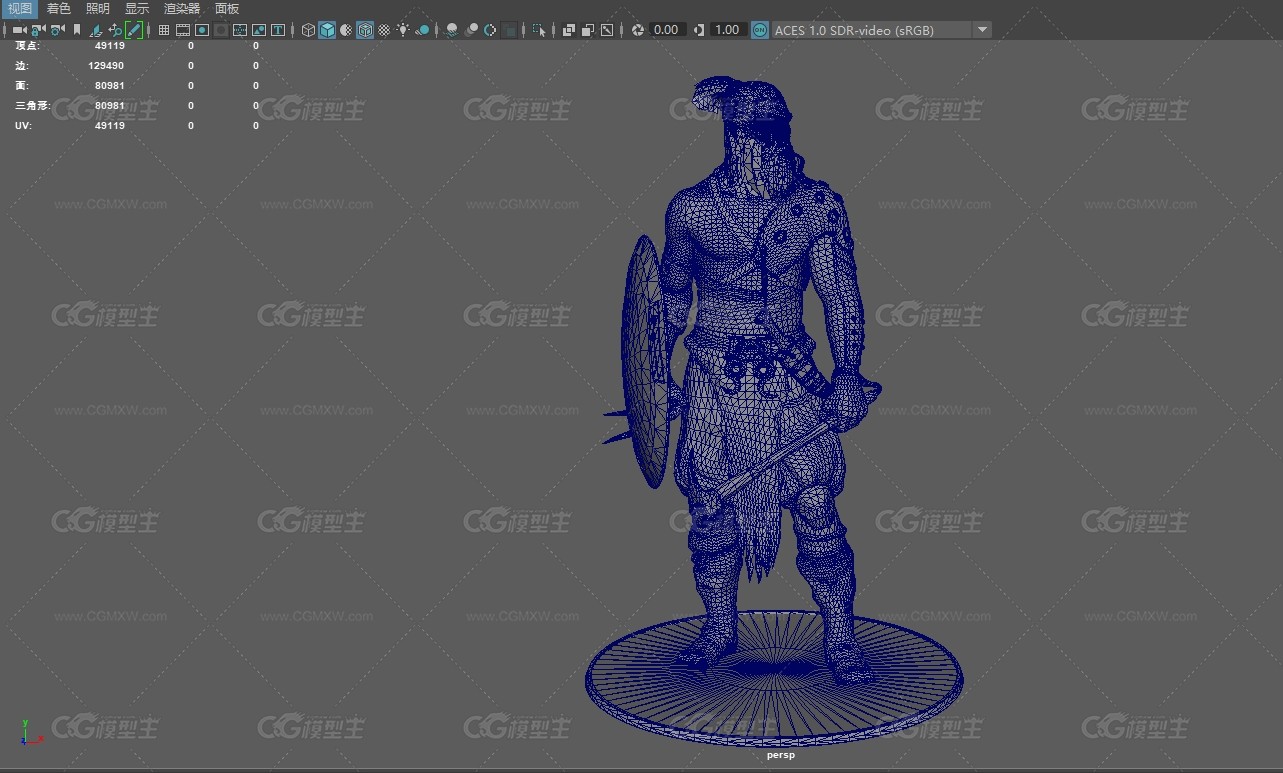Click the Multisample Anti-aliasing icon

(x=490, y=30)
